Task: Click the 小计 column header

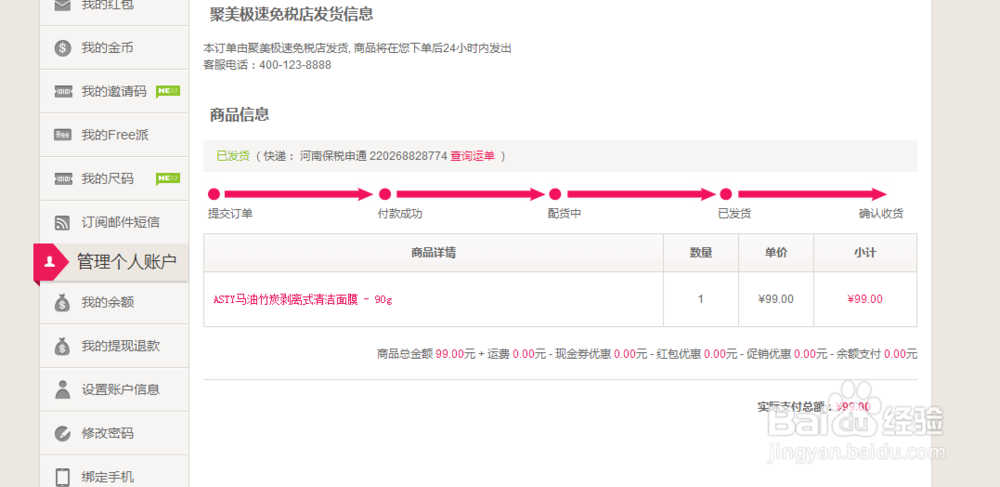Action: 865,253
